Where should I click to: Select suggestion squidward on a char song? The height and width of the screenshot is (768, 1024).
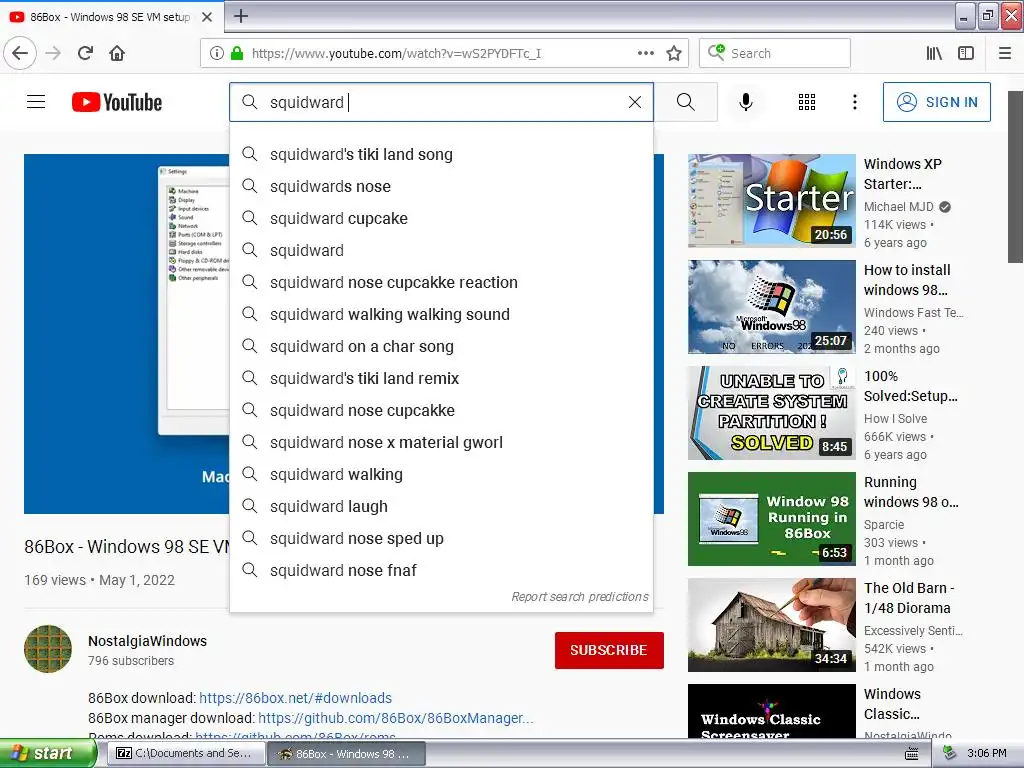tap(441, 346)
